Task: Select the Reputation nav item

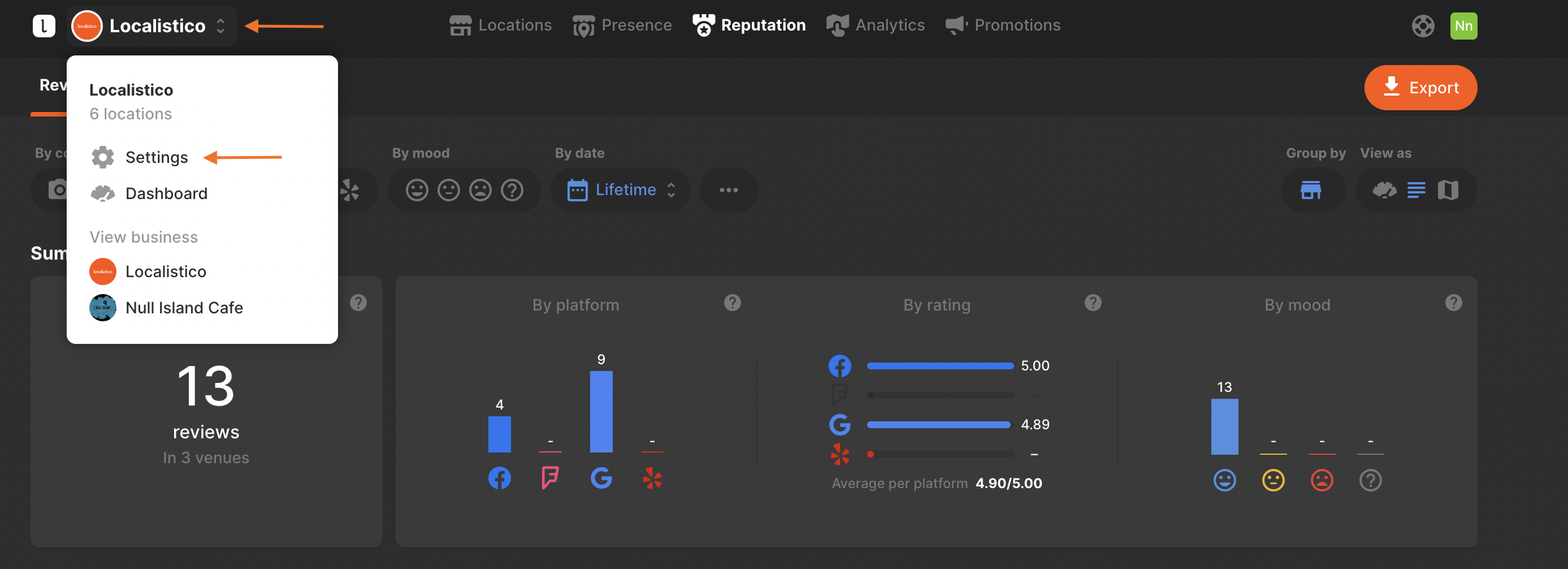Action: [749, 25]
